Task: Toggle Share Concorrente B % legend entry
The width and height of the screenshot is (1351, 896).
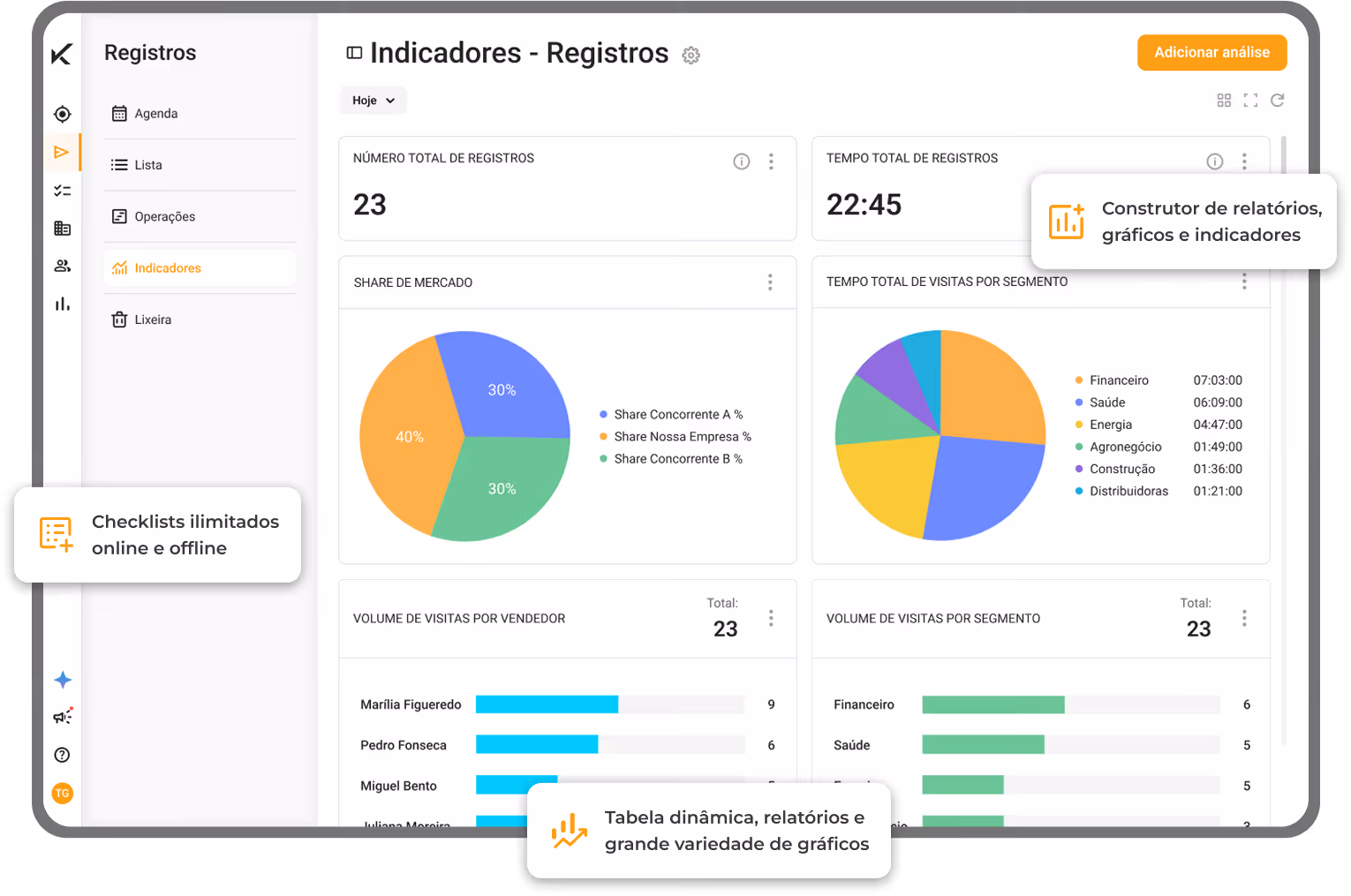Action: [671, 459]
